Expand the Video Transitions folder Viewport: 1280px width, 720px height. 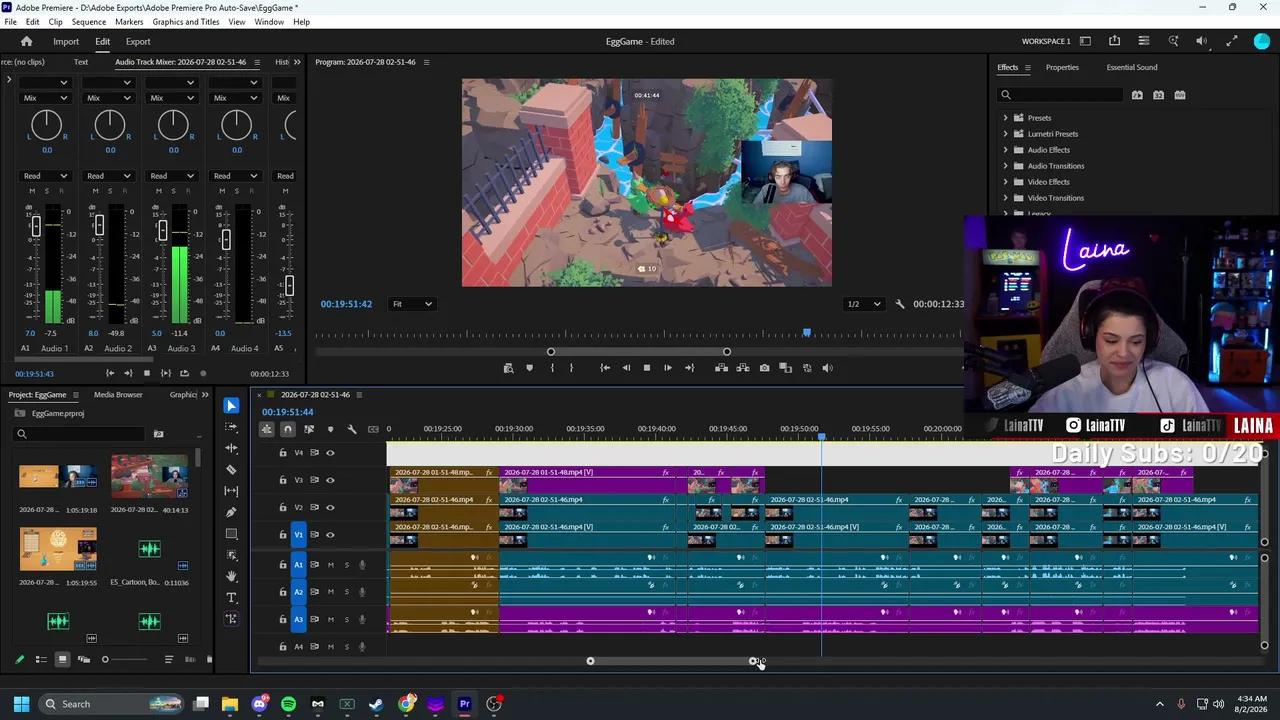pyautogui.click(x=1006, y=198)
